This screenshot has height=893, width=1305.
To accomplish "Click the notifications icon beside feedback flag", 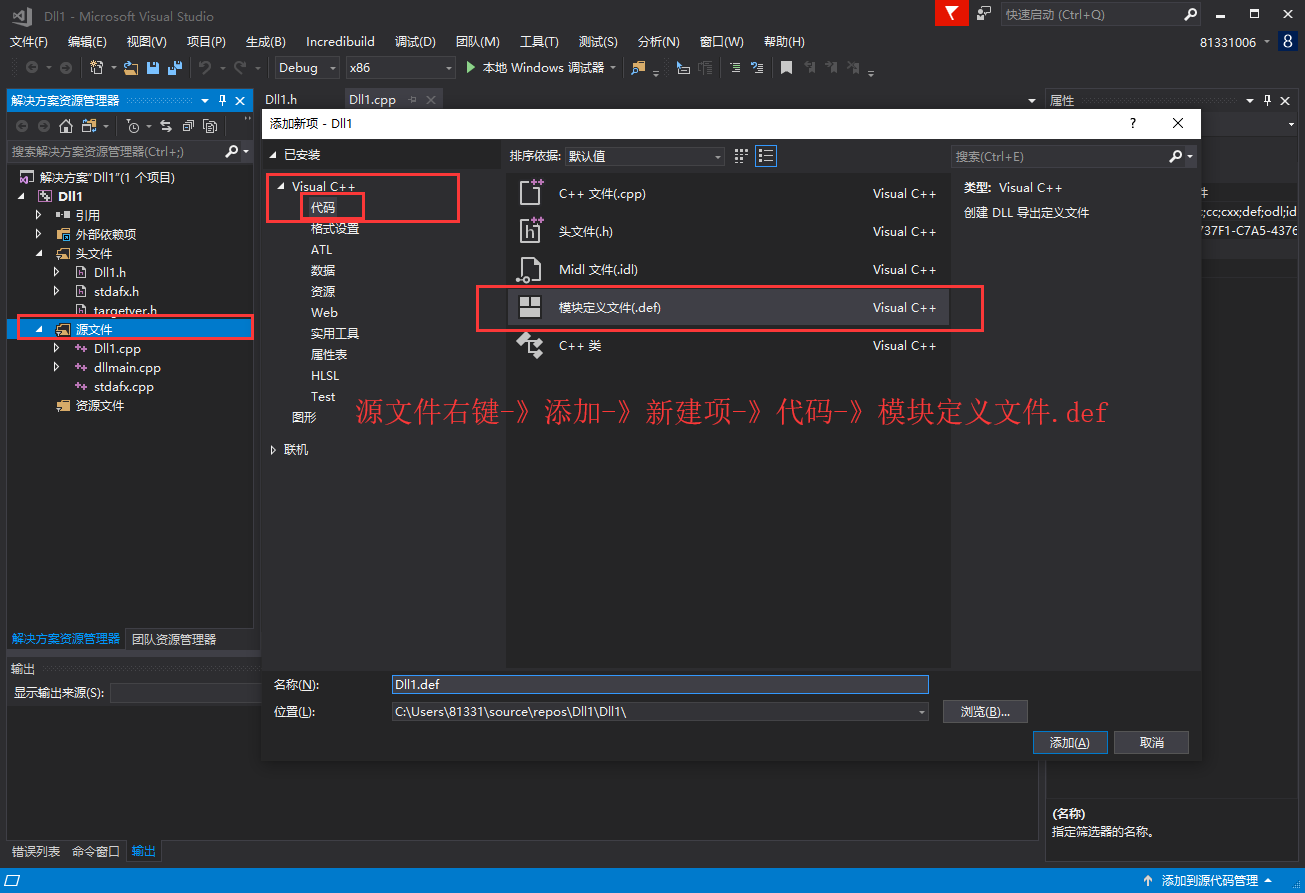I will (984, 14).
